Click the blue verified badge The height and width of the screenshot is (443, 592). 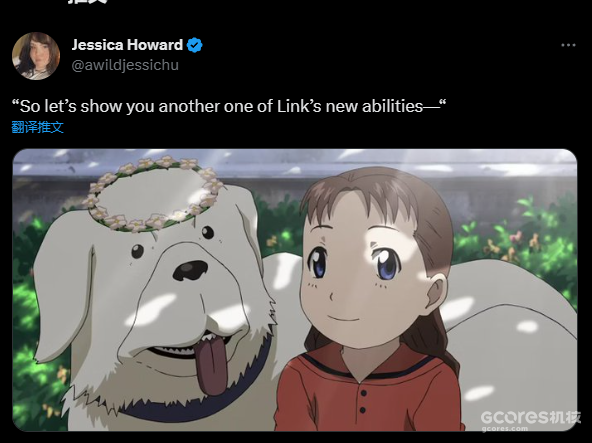[194, 45]
